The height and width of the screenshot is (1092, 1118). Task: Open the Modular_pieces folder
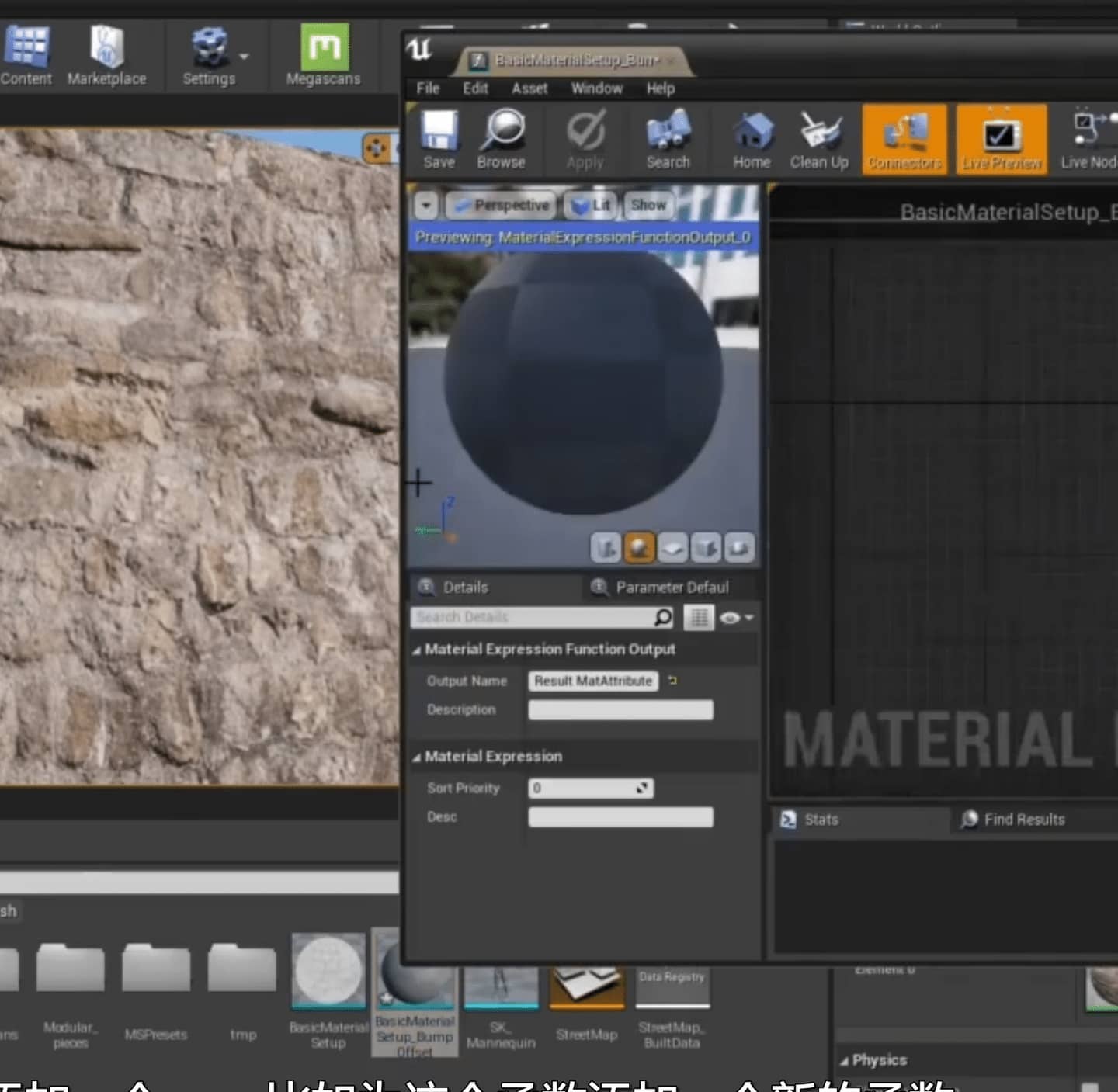71,968
